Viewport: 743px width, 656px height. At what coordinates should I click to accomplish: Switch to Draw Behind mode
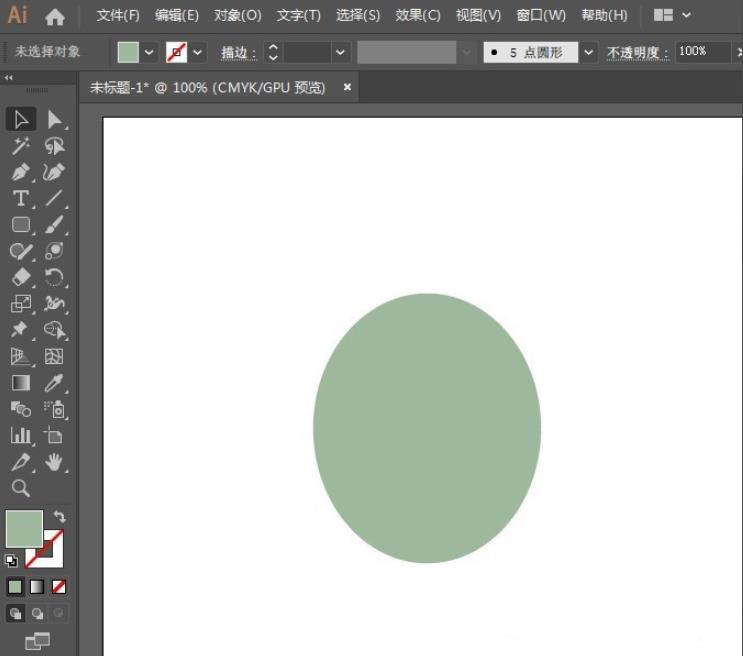pyautogui.click(x=37, y=614)
